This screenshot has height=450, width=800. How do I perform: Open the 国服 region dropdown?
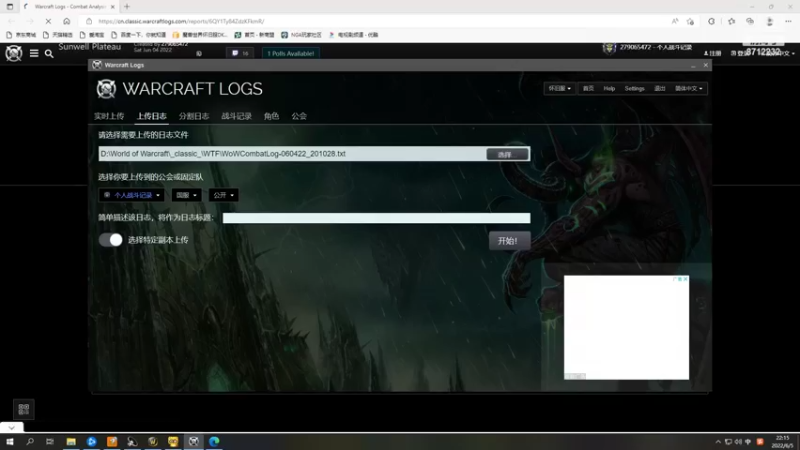186,195
